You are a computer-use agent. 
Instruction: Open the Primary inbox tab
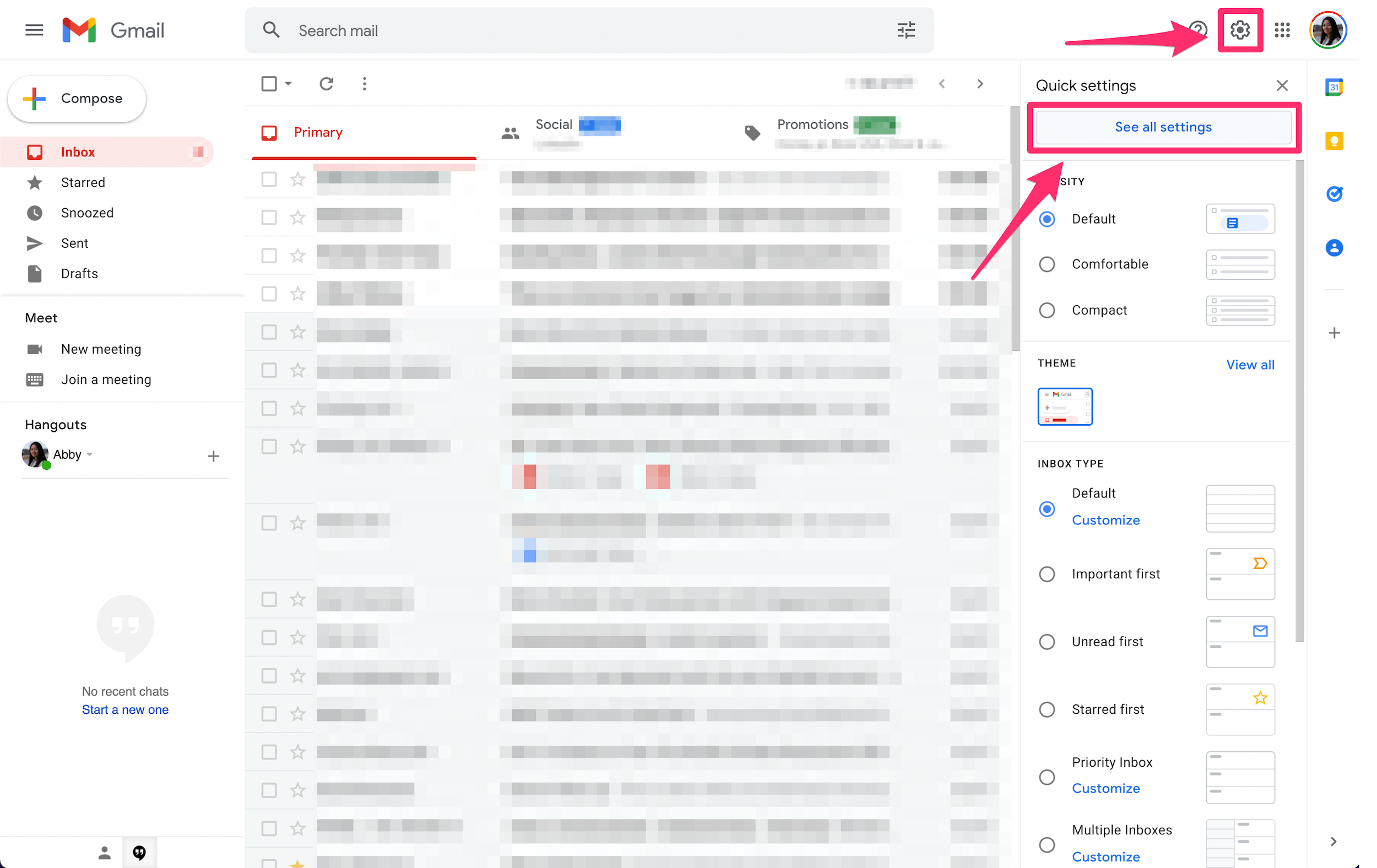(x=317, y=132)
